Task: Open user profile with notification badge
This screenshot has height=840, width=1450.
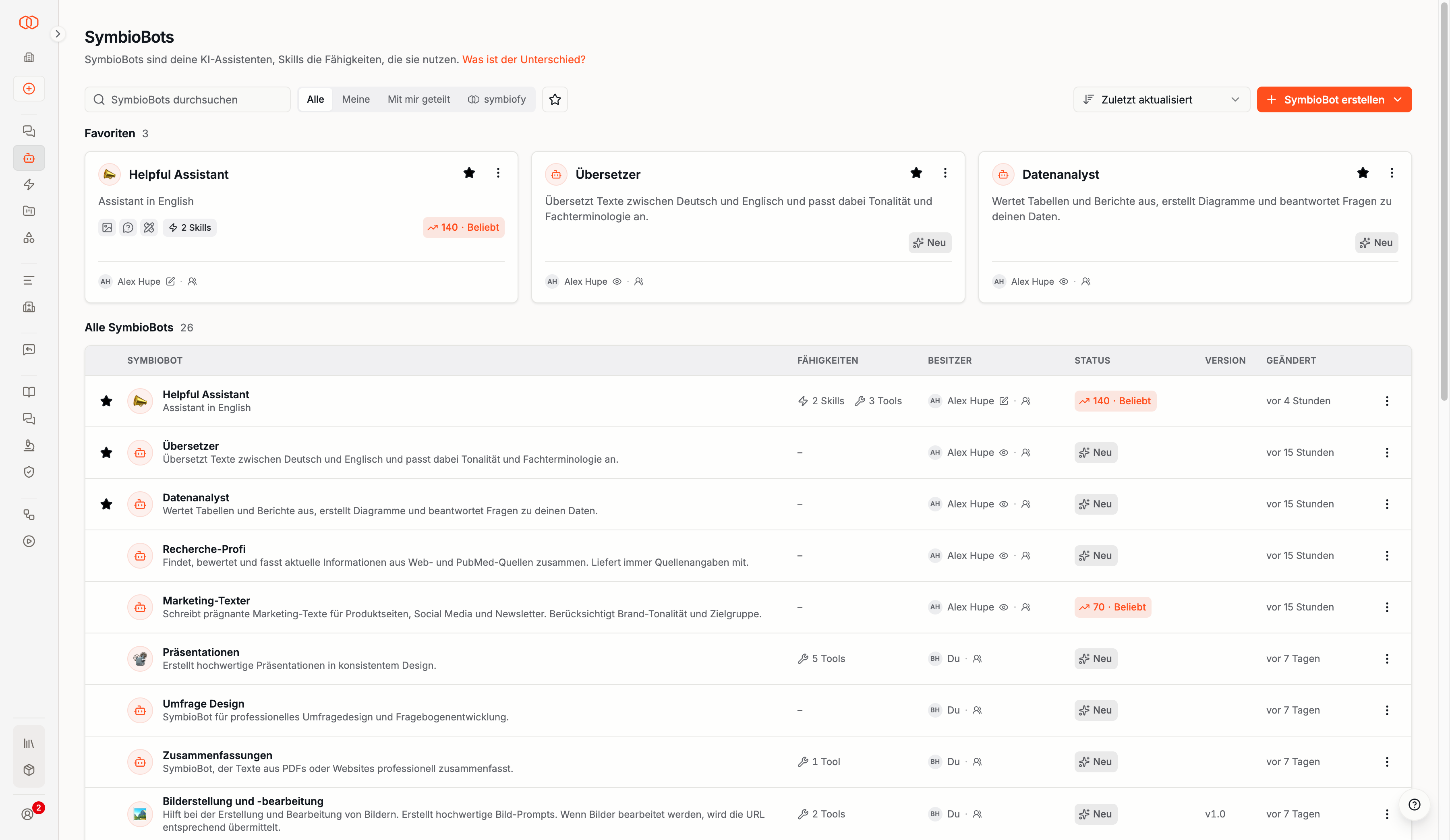Action: (x=29, y=813)
